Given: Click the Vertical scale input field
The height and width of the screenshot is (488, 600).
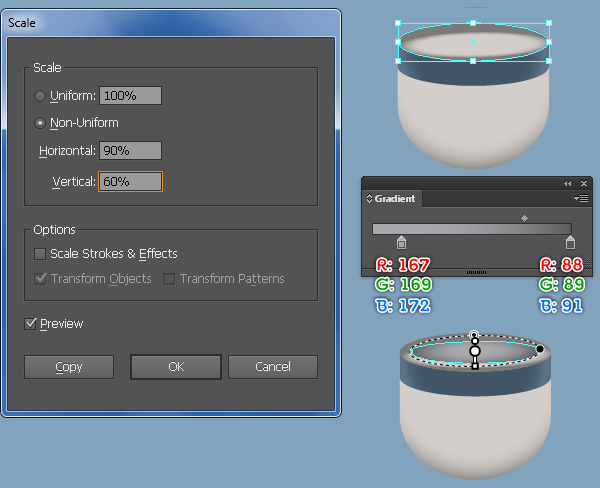Looking at the screenshot, I should (x=130, y=181).
